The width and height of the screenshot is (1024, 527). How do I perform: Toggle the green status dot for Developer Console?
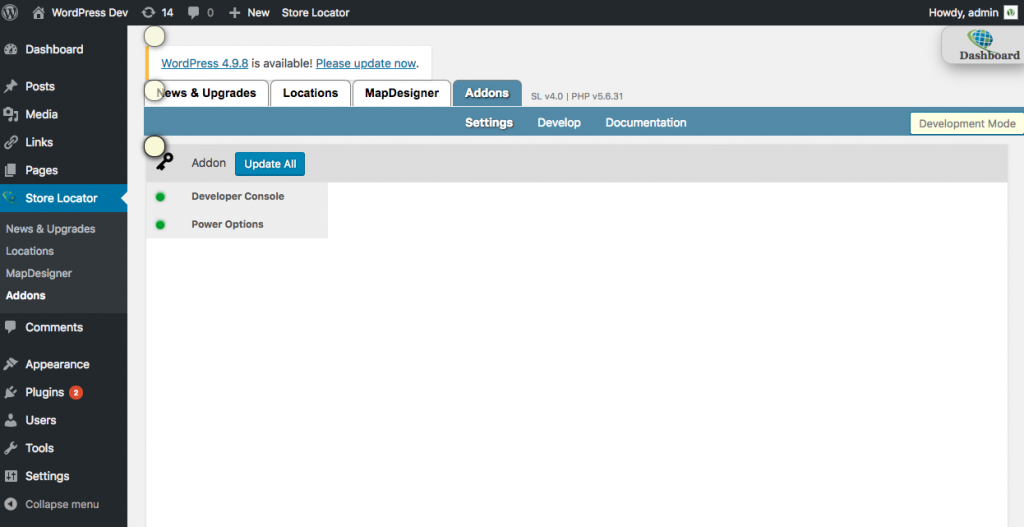pos(160,197)
